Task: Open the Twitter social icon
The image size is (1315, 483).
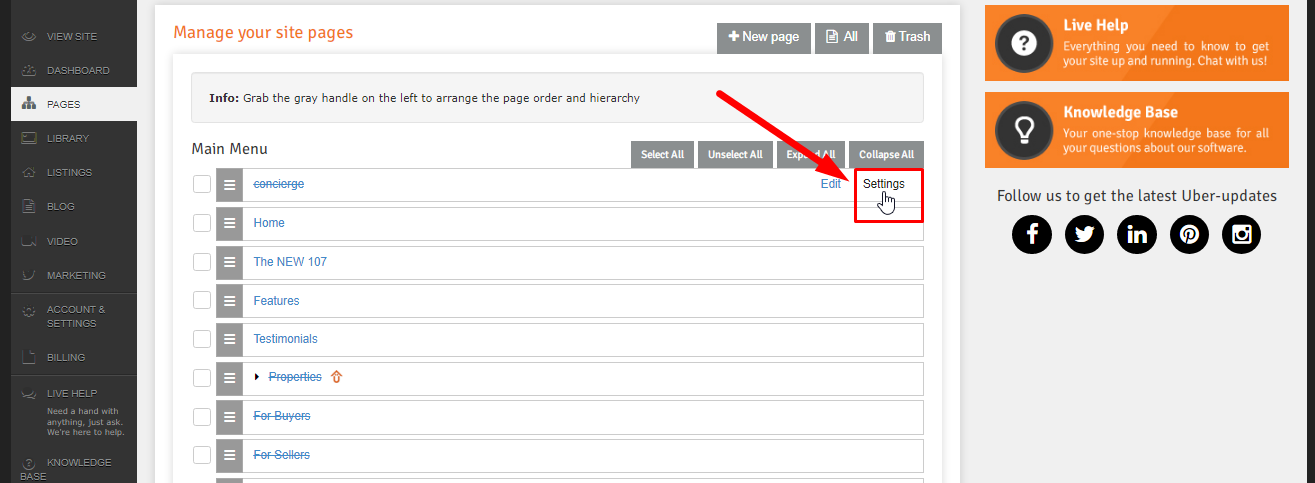Action: (1084, 234)
